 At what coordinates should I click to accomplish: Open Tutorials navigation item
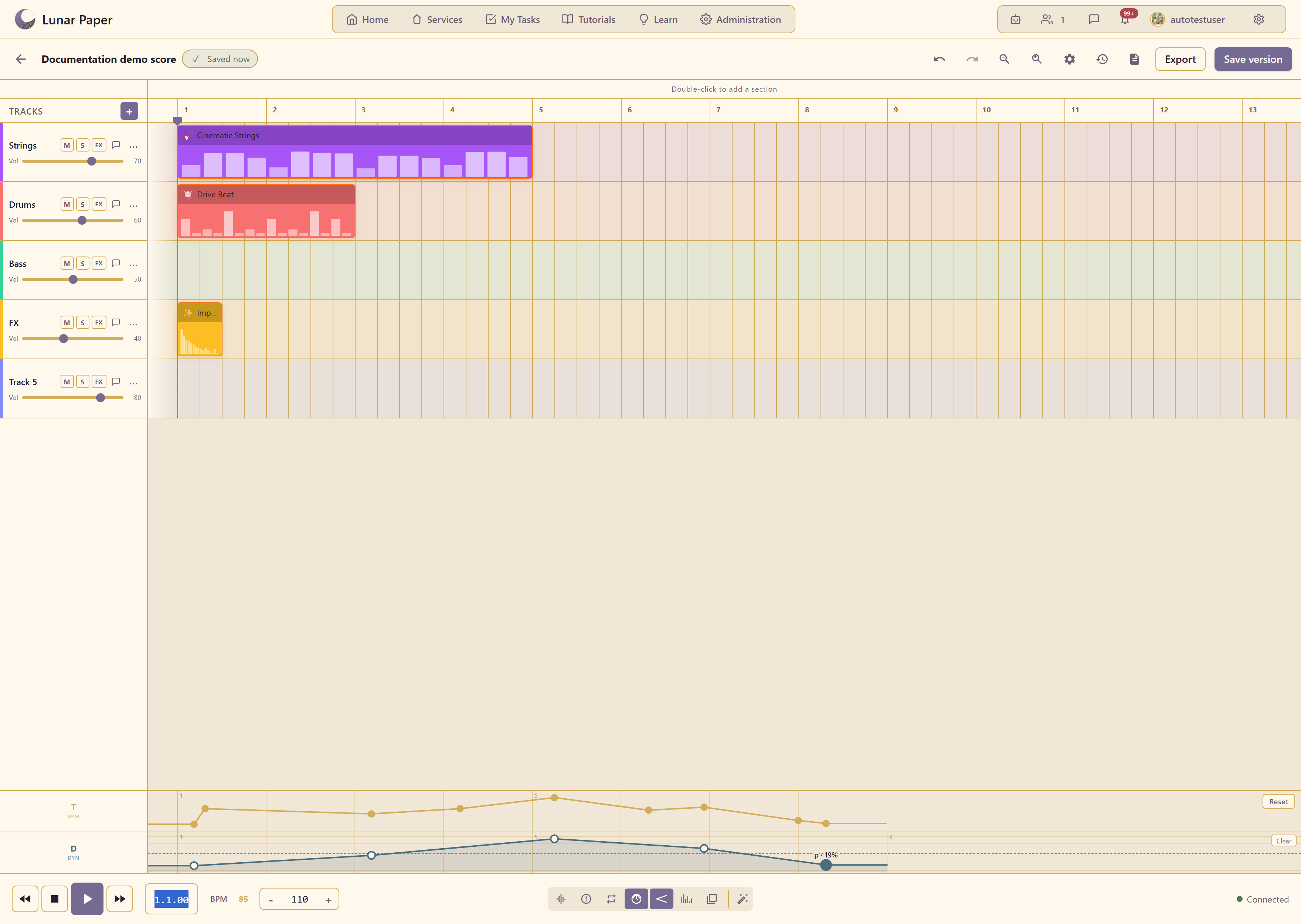point(589,19)
